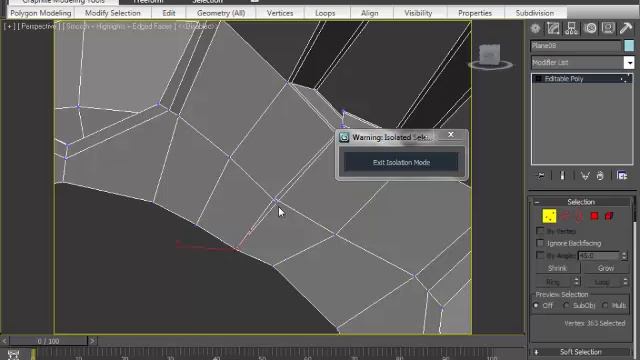Open the Subdivision ribbon panel

(535, 13)
